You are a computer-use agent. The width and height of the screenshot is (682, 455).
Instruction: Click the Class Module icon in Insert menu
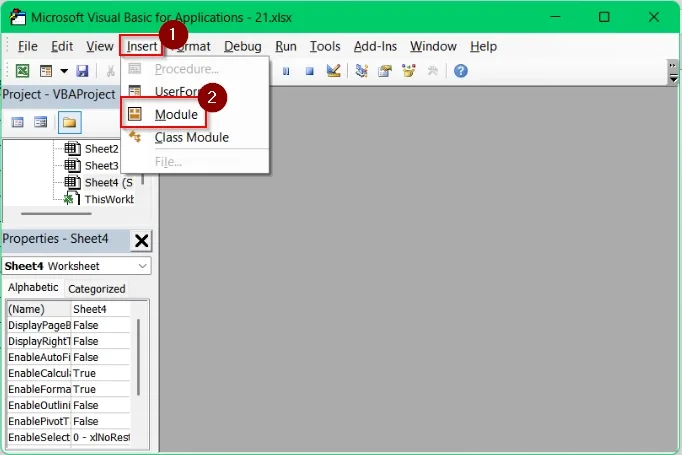(x=135, y=137)
